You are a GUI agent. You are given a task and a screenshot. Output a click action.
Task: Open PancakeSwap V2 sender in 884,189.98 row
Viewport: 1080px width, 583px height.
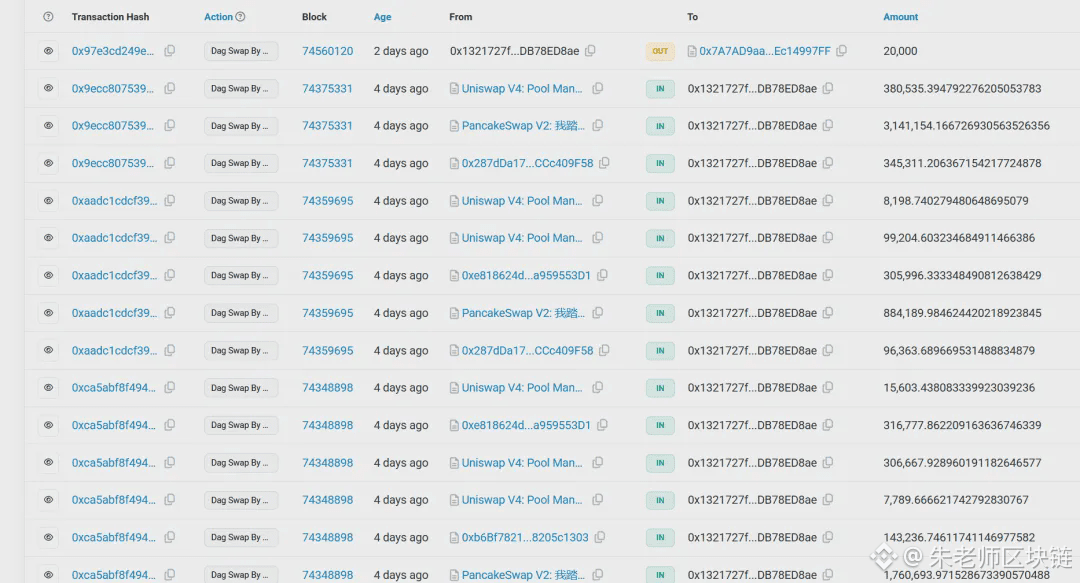[523, 313]
